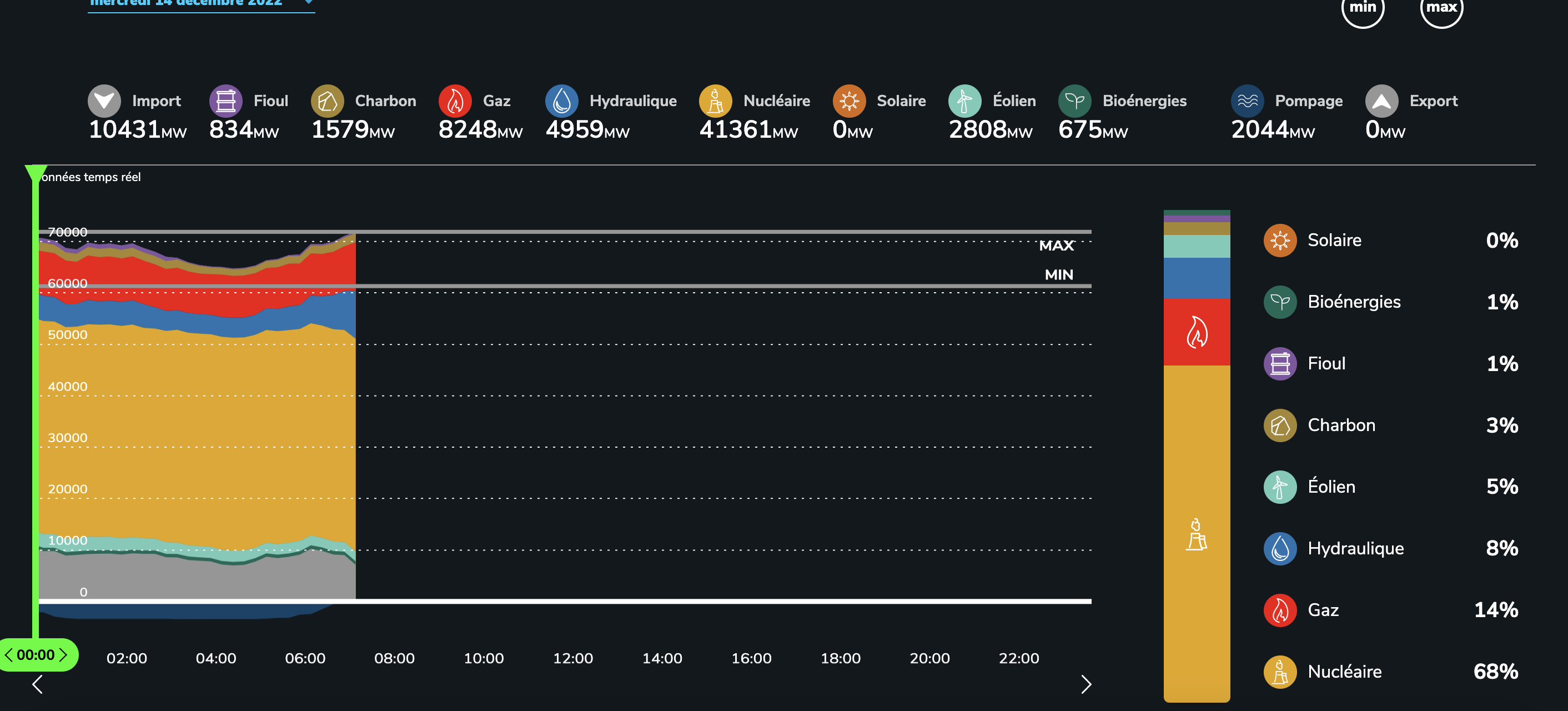Click the Fioul barrel icon in top row

point(226,101)
